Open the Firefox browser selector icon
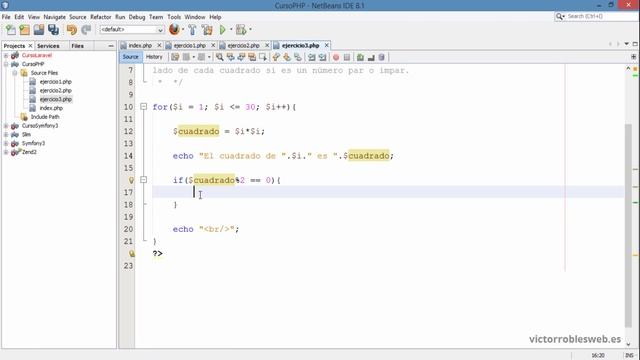This screenshot has height=360, width=640. click(174, 29)
